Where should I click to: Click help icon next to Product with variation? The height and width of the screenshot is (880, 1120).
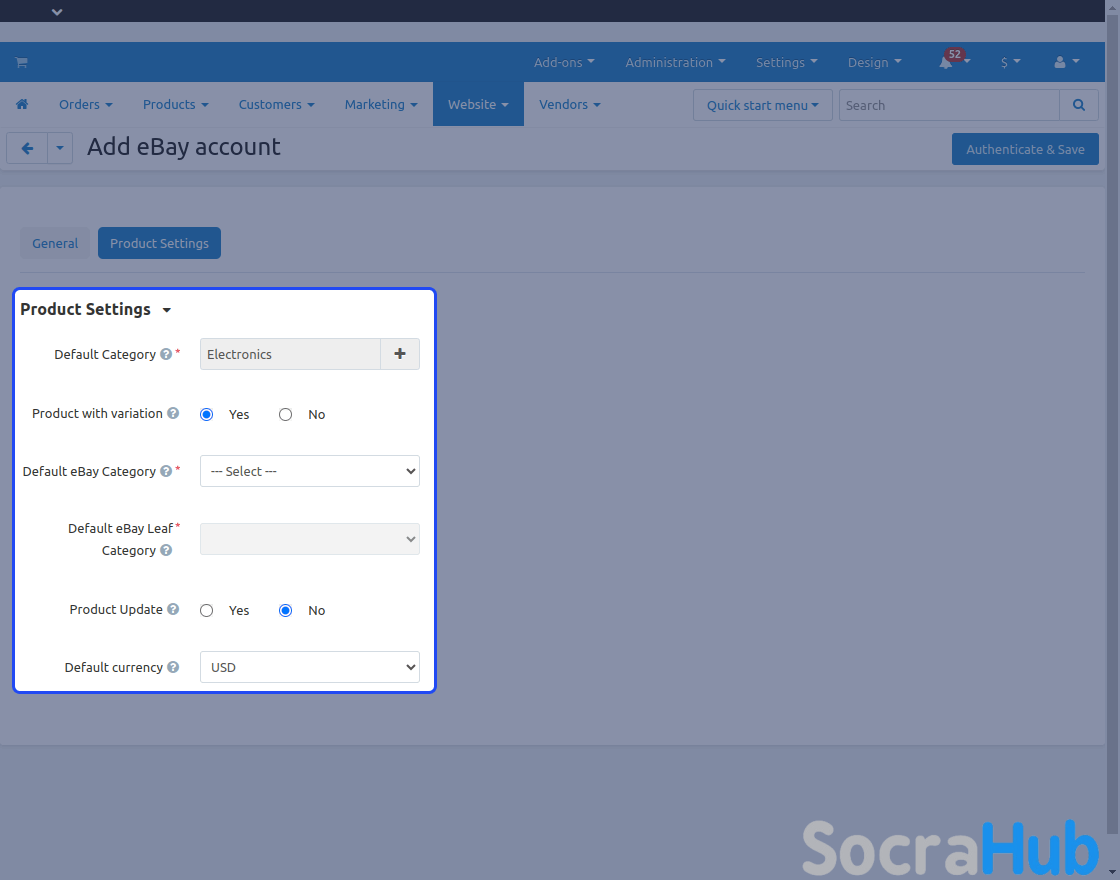click(x=173, y=413)
